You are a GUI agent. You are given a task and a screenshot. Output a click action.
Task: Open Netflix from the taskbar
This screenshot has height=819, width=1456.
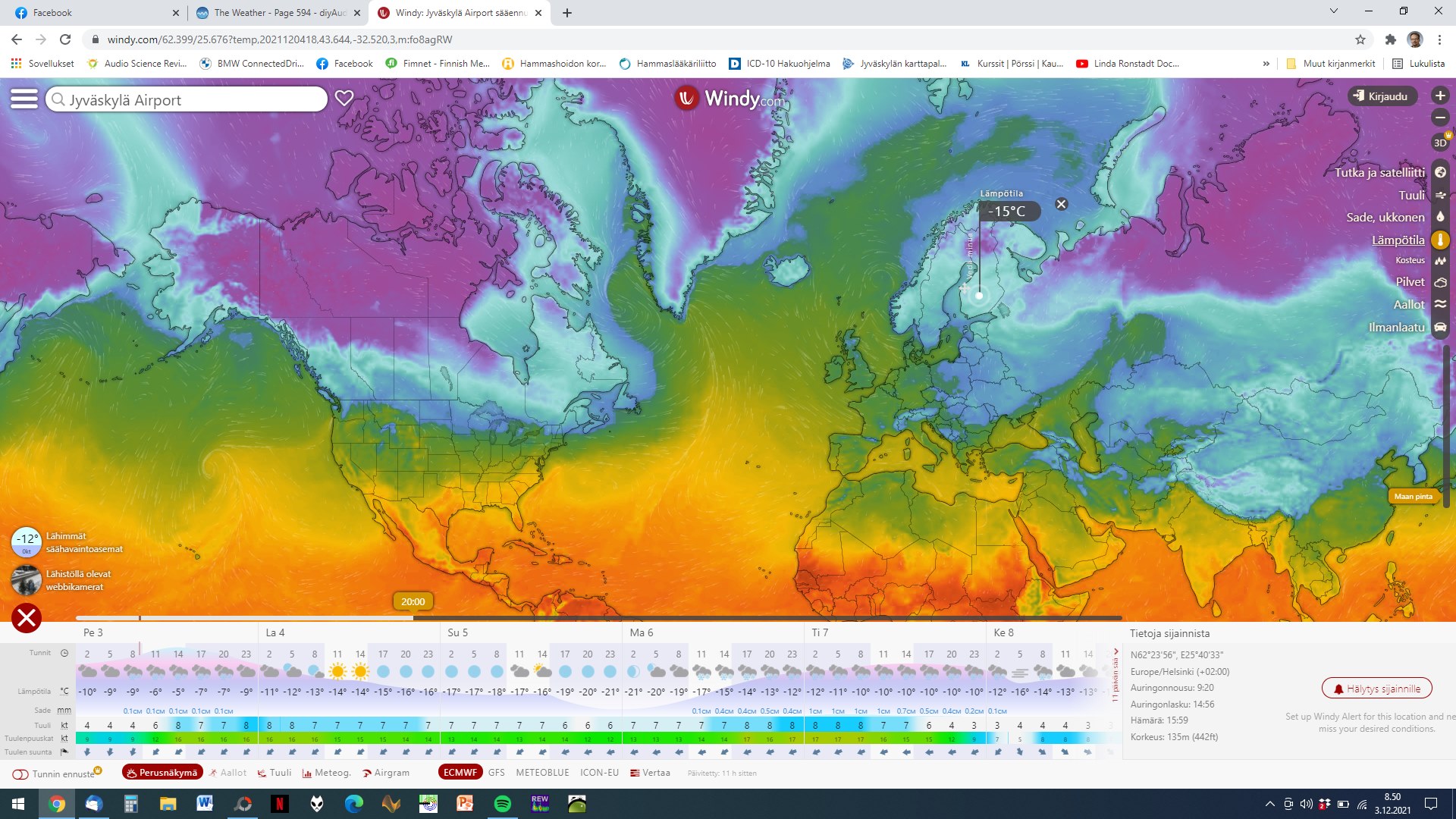point(280,804)
